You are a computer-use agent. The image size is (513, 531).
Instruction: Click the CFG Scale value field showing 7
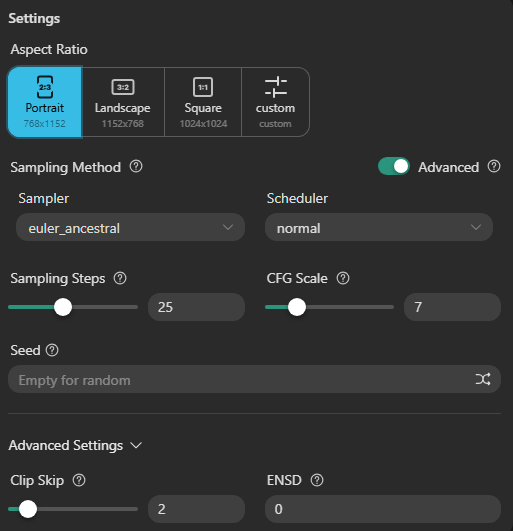point(452,307)
